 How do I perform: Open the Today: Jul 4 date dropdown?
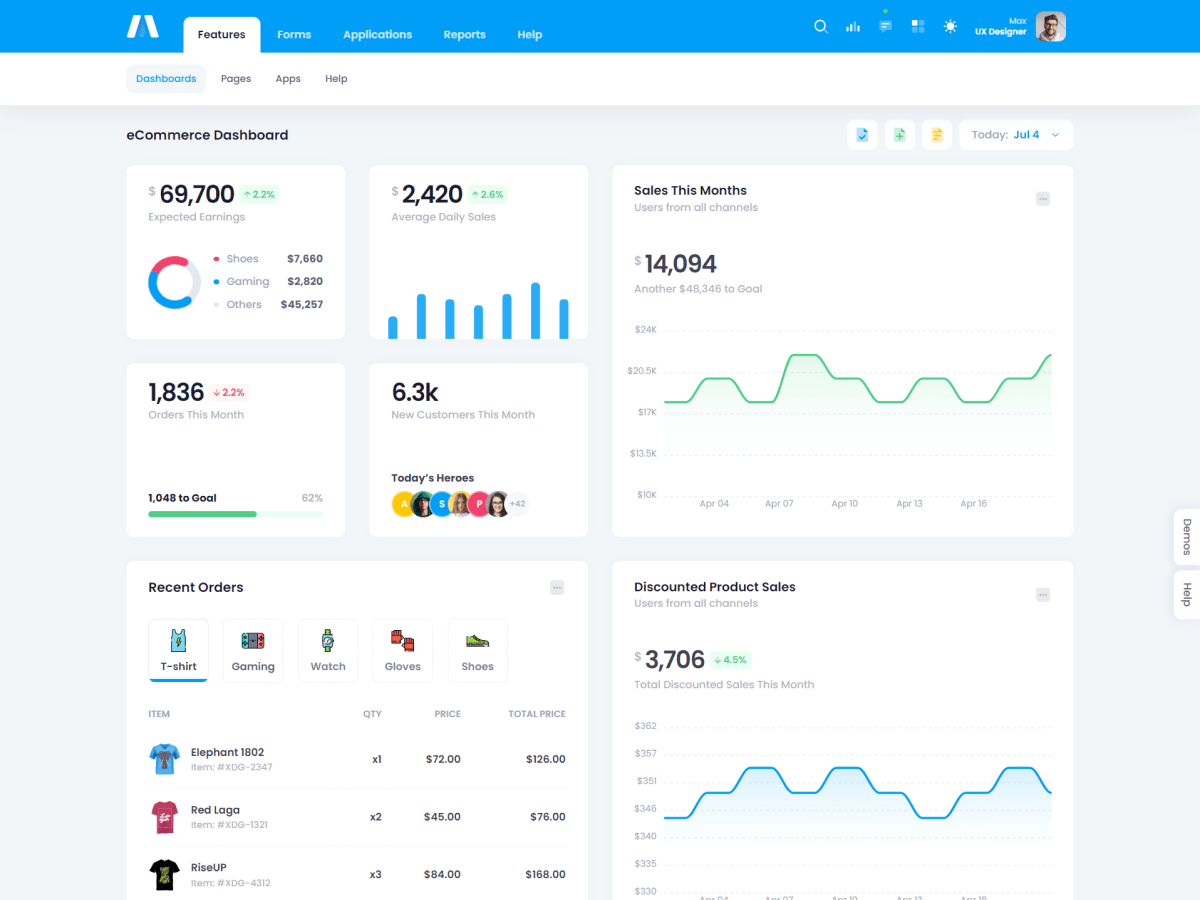[x=1016, y=135]
